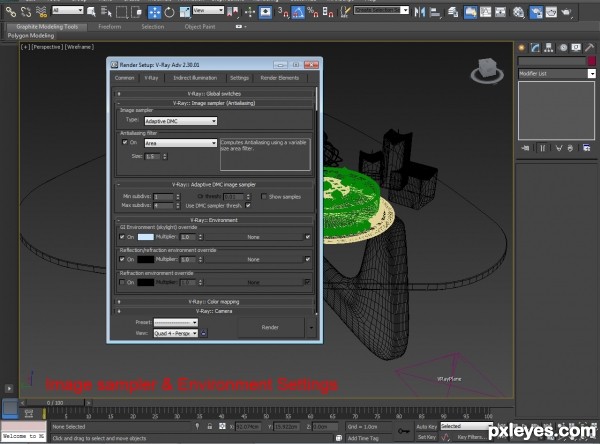Switch to Render Elements tab

pos(280,78)
